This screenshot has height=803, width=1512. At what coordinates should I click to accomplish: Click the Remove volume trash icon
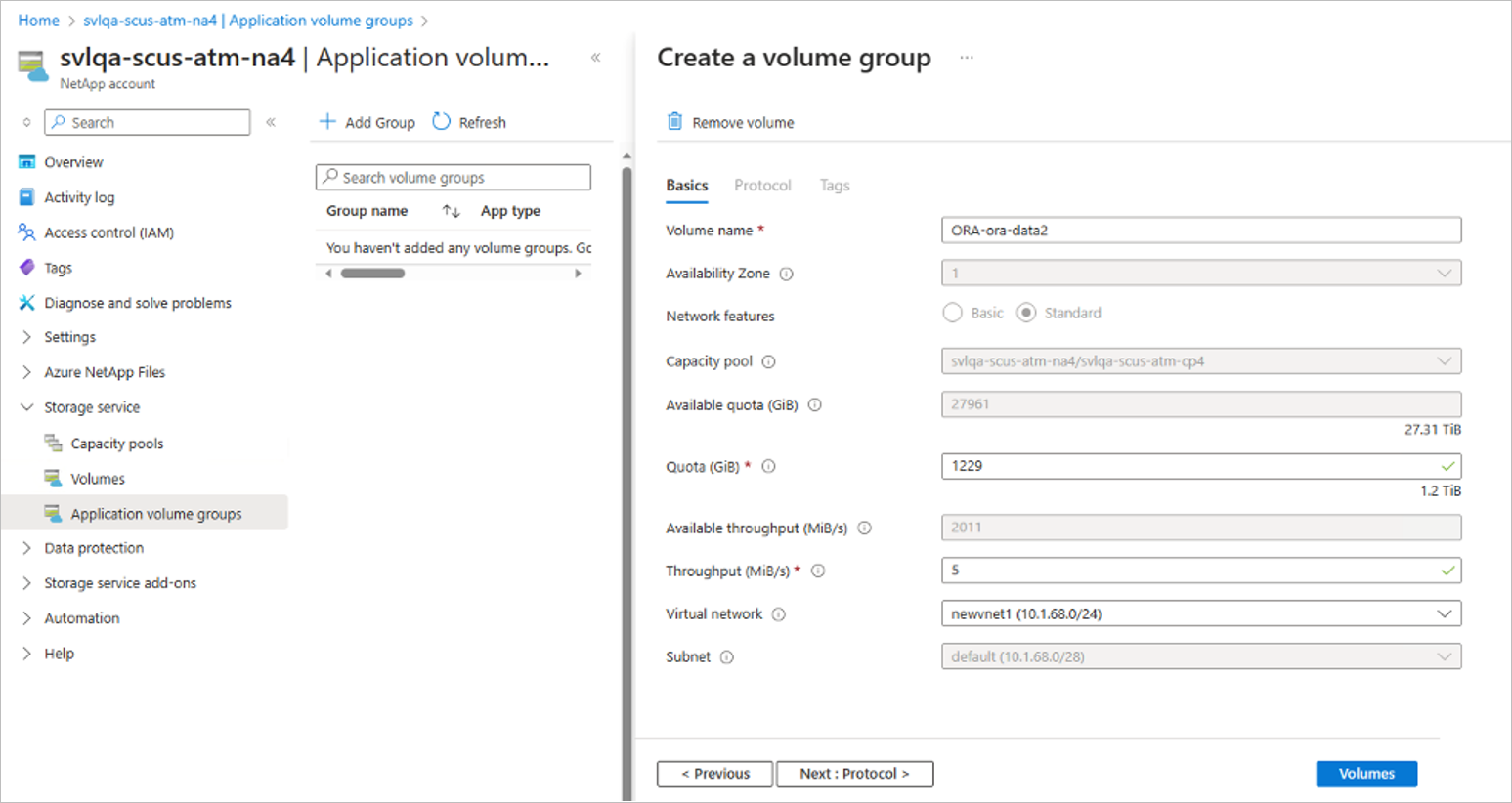pos(674,122)
